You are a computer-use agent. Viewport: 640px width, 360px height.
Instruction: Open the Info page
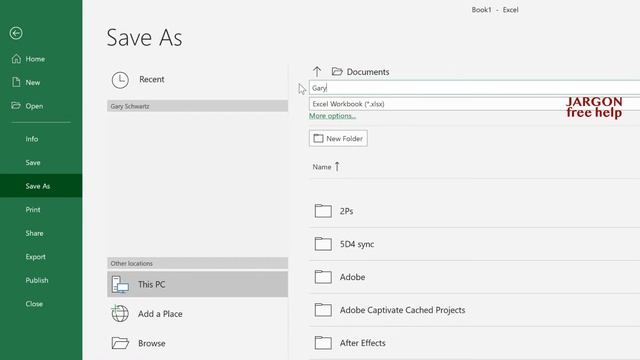[x=31, y=139]
